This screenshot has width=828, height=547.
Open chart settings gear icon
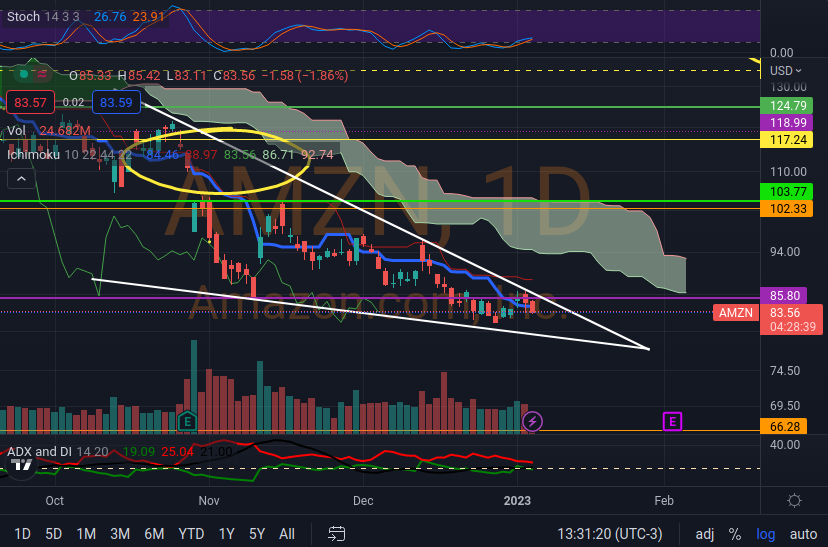click(794, 501)
